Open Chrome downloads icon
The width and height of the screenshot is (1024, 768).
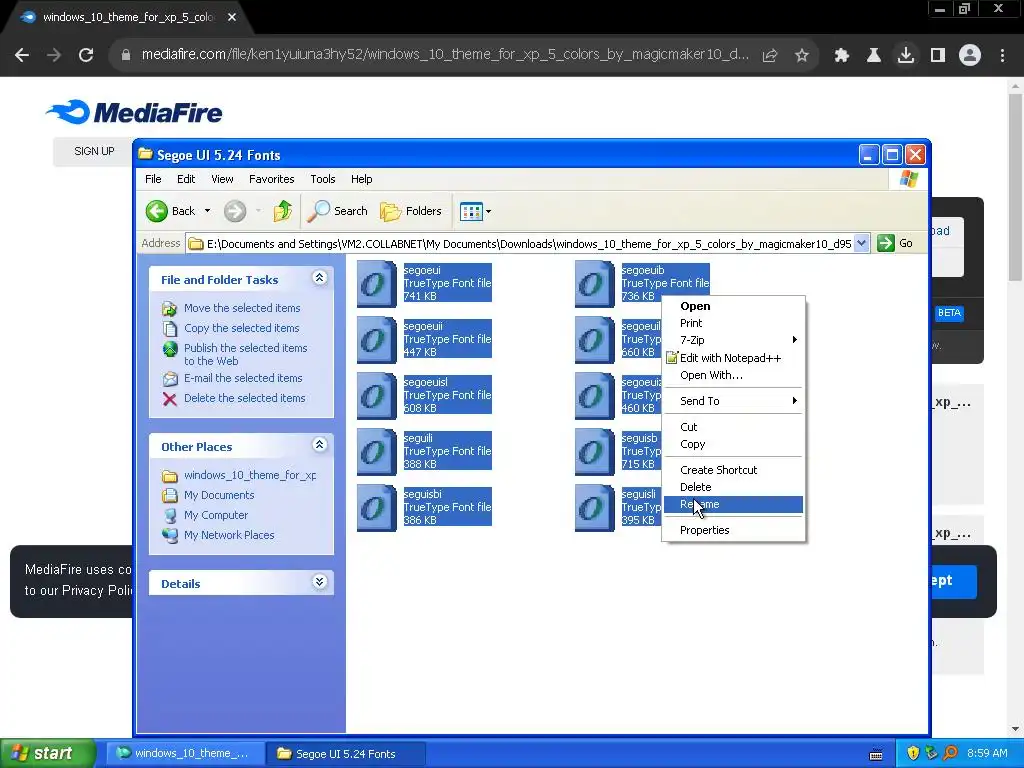point(906,55)
